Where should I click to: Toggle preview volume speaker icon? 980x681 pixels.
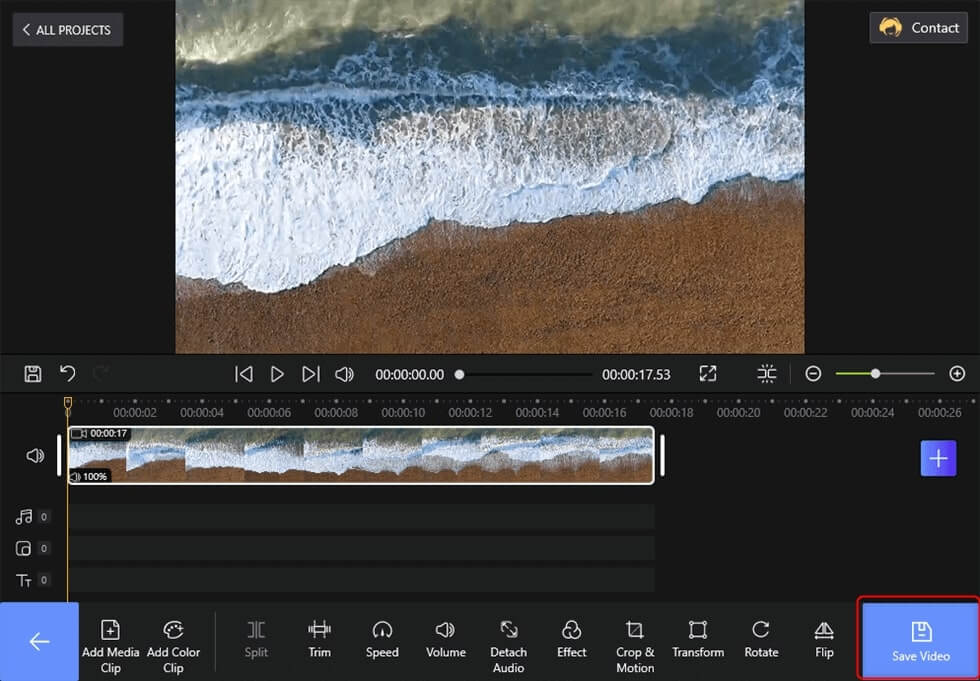(x=344, y=374)
